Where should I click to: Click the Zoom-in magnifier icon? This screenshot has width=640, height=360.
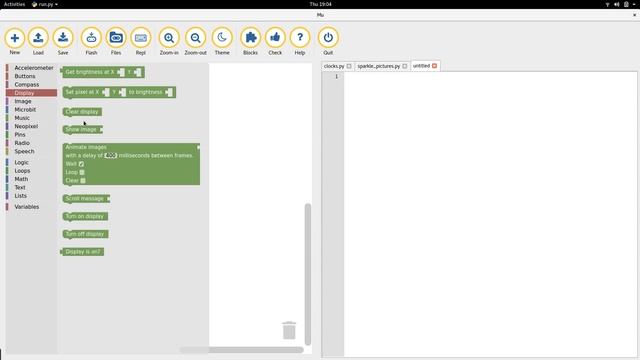(169, 38)
